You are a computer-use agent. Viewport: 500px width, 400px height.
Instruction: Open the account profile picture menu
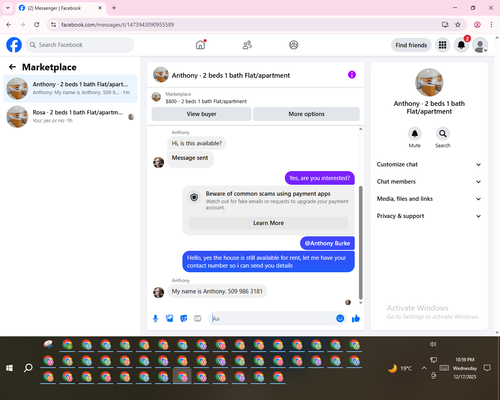480,45
